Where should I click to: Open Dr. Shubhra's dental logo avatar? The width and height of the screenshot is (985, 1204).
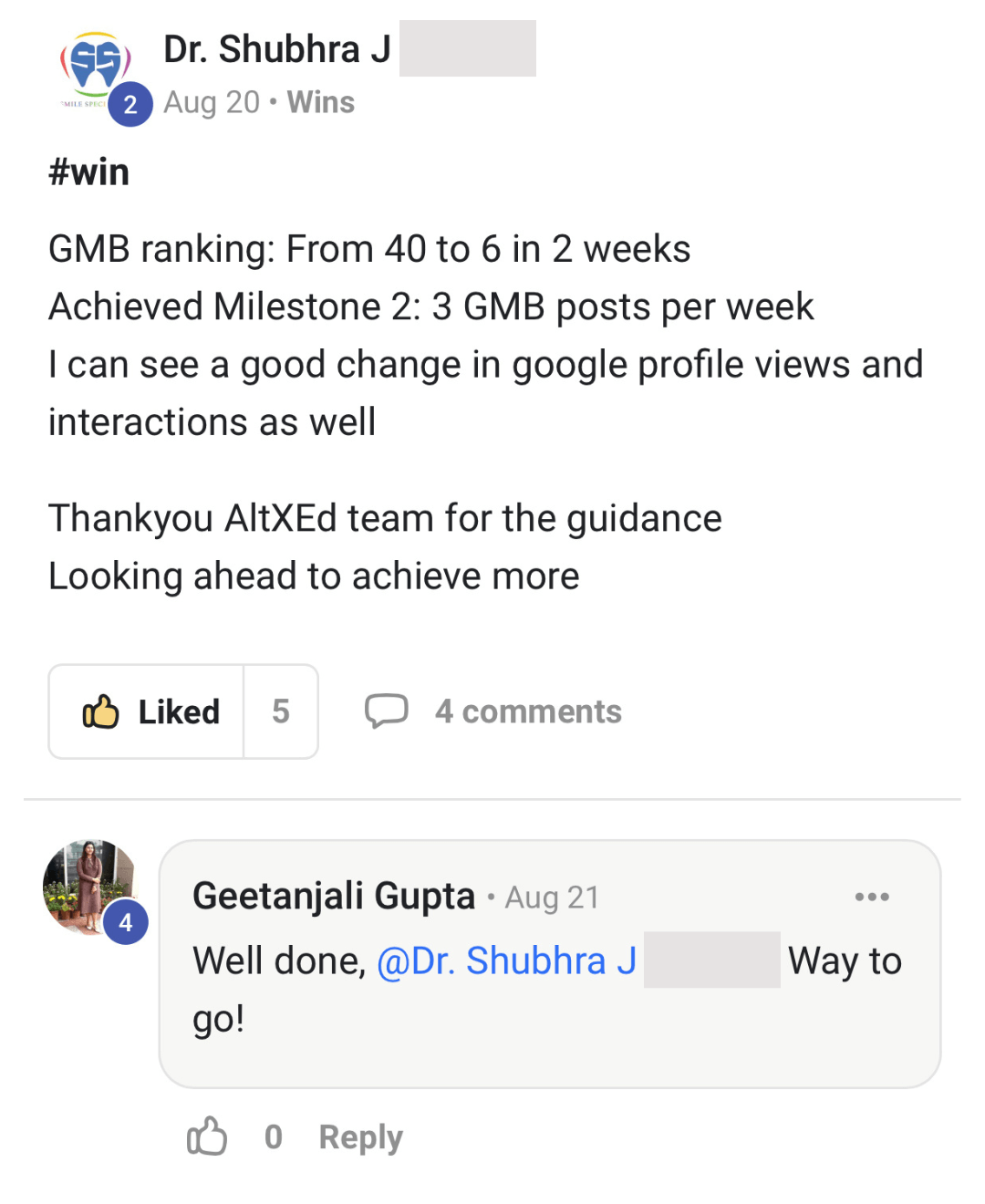(95, 67)
